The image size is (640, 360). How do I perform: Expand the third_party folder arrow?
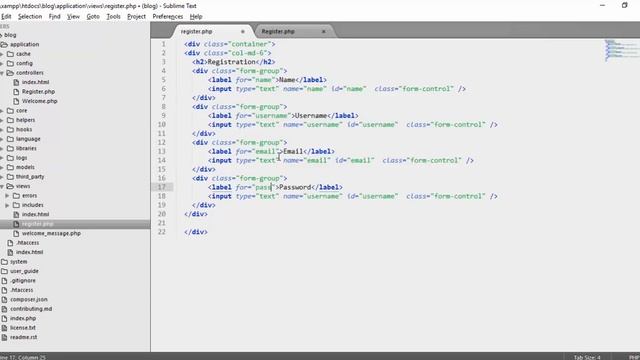coord(2,177)
